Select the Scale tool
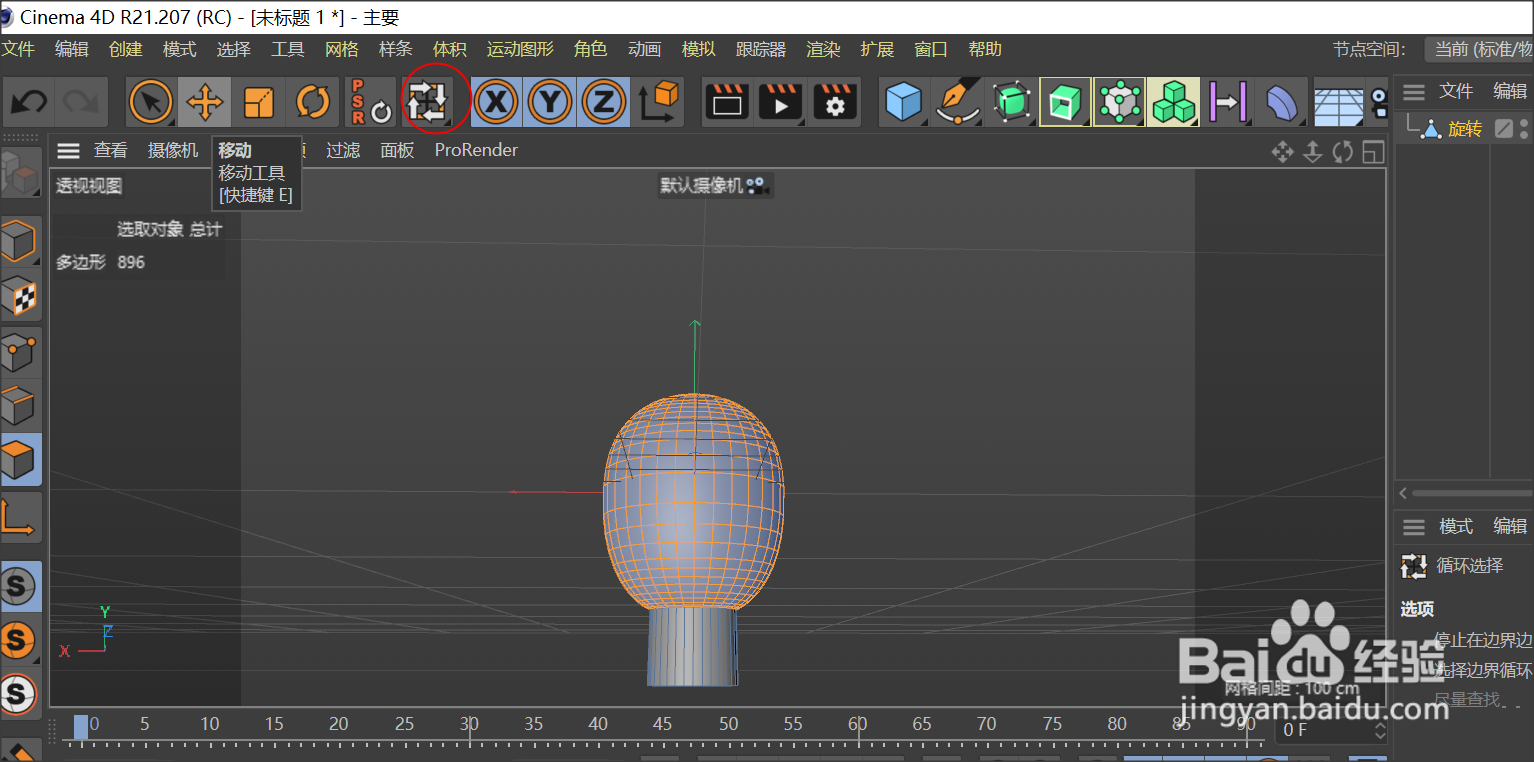1534x762 pixels. tap(260, 101)
